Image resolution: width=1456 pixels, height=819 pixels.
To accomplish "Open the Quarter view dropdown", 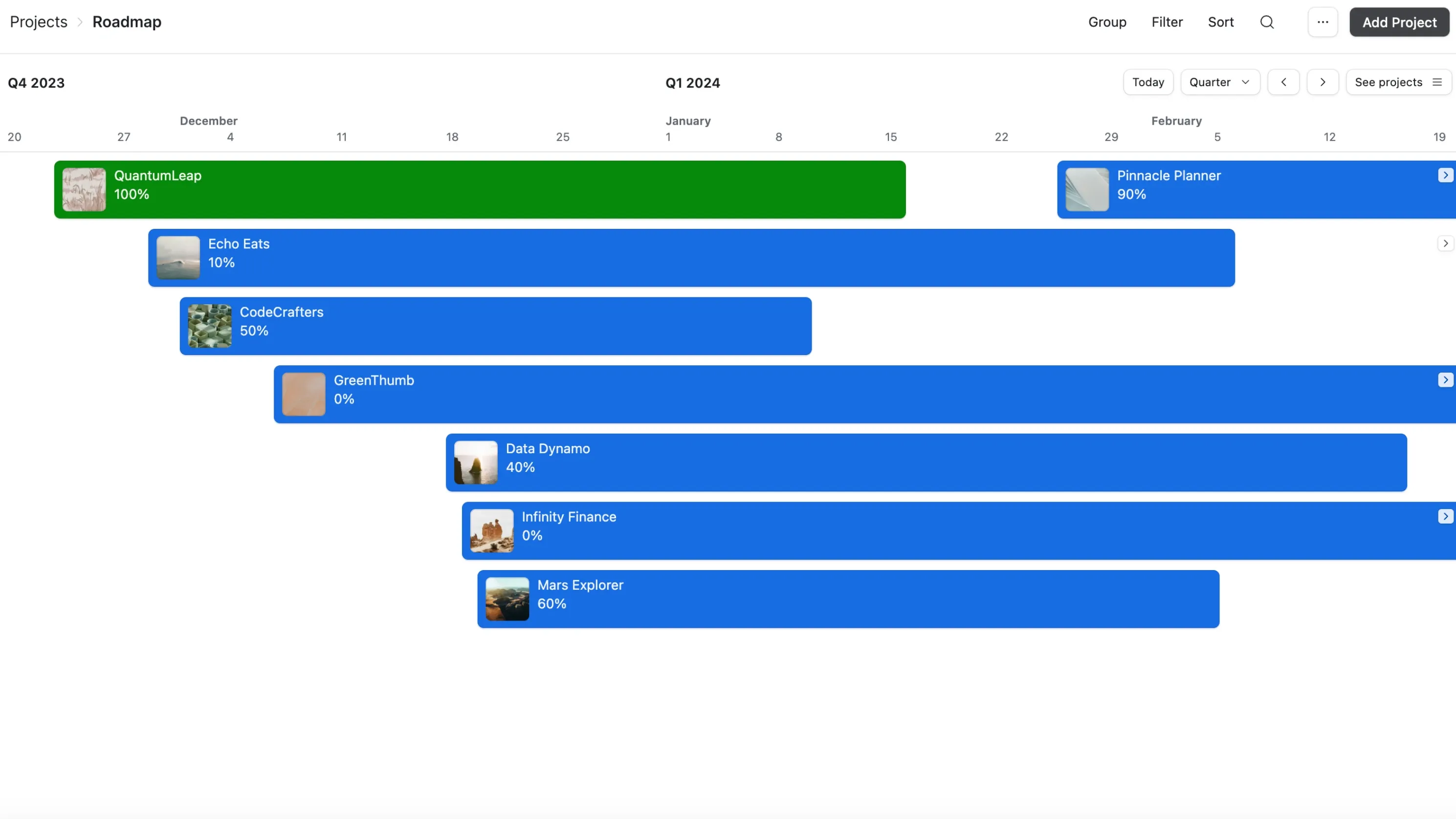I will pyautogui.click(x=1220, y=82).
